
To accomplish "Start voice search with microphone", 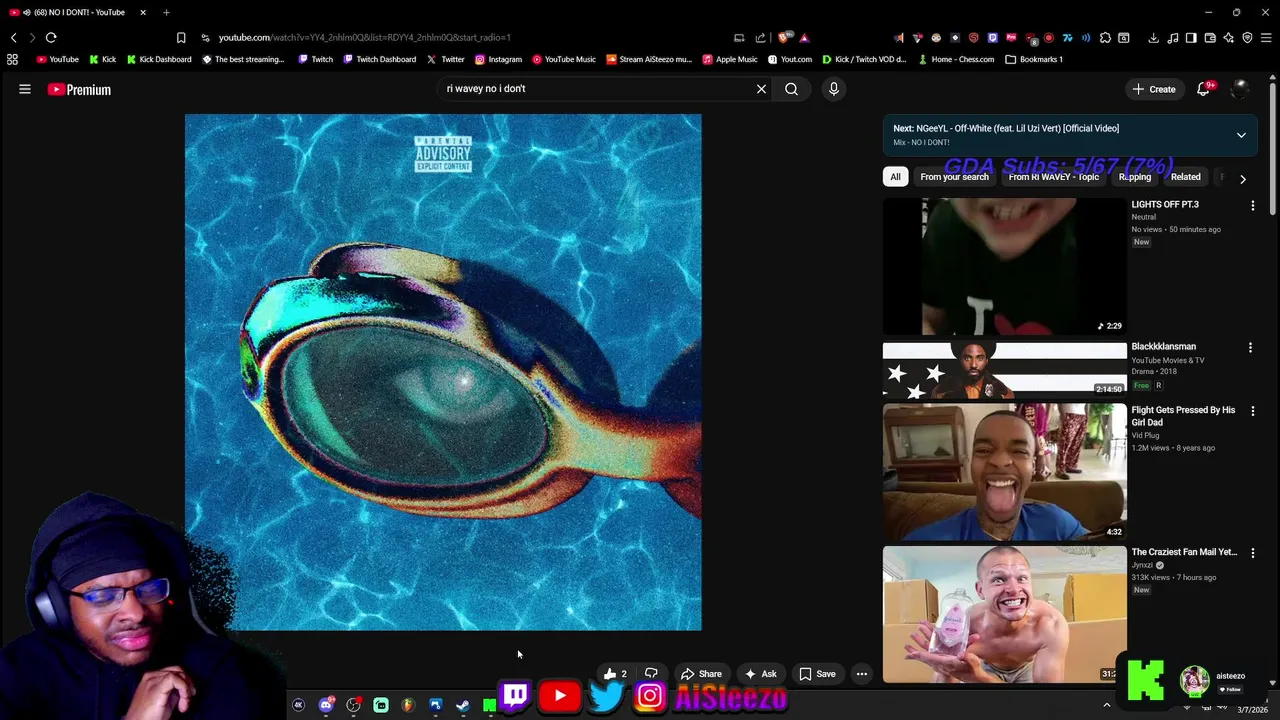I will (x=834, y=89).
